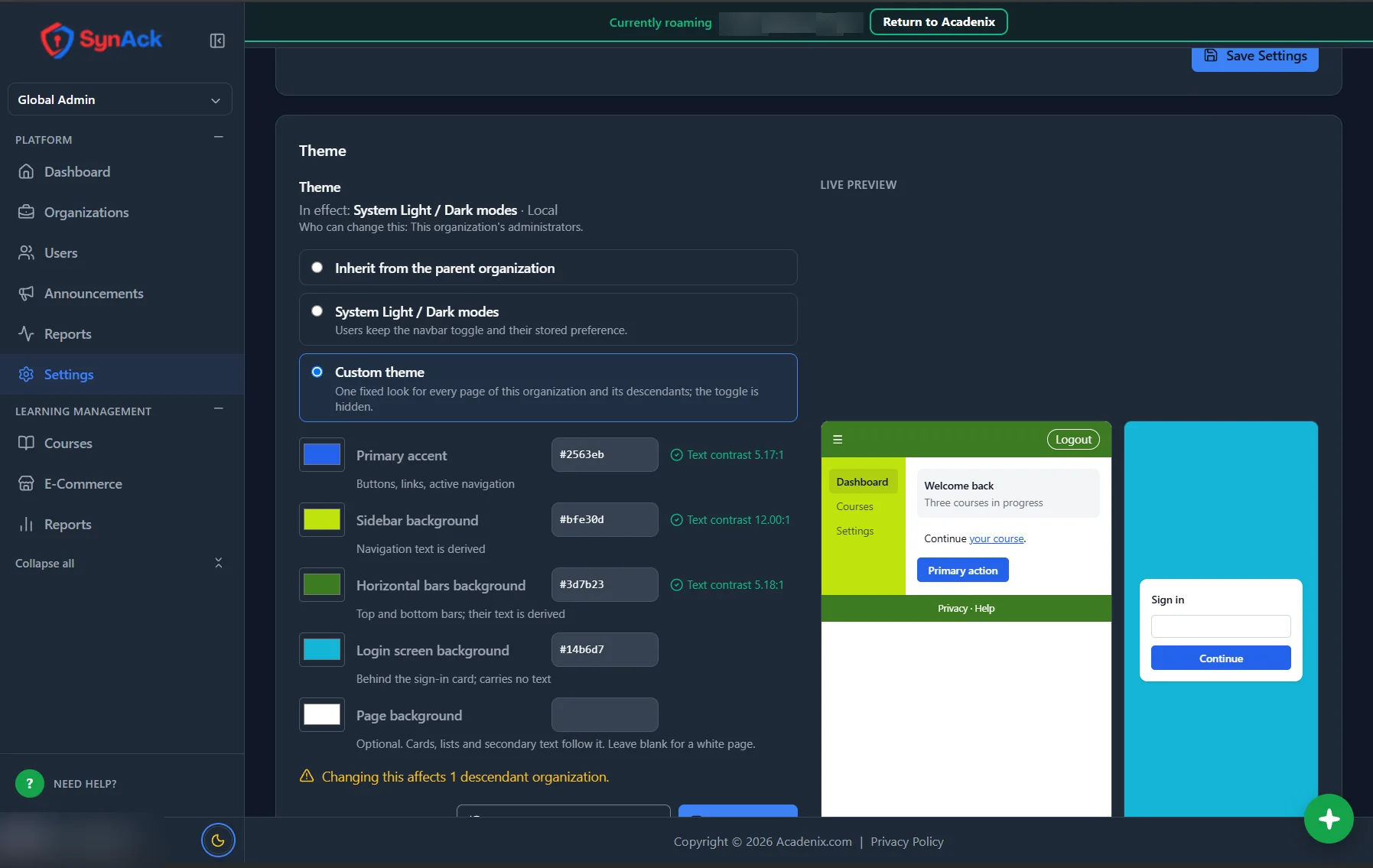
Task: Open the Primary accent blue color swatch
Action: coord(322,454)
